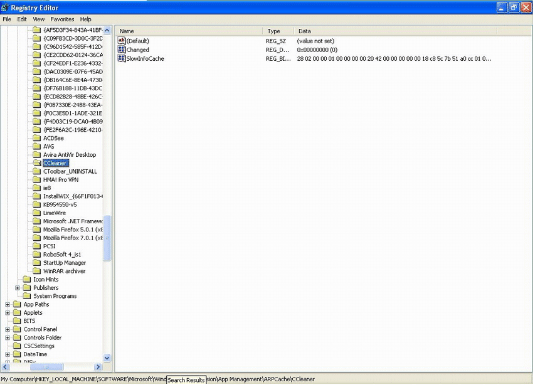This screenshot has height=387, width=533.
Task: Click the Mozilla Firefox 5.0.1 folder icon
Action: 37,229
